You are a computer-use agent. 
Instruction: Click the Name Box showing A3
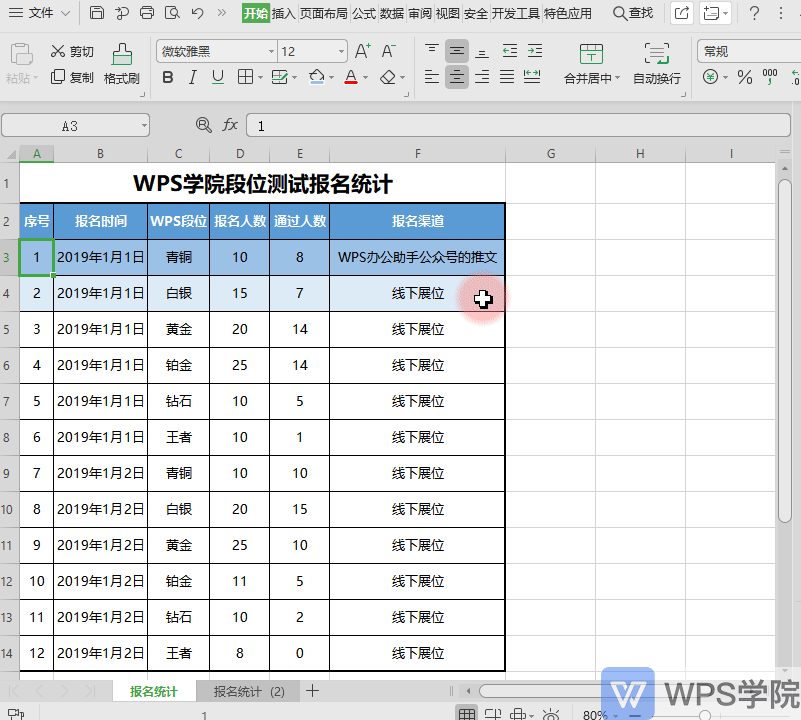76,125
